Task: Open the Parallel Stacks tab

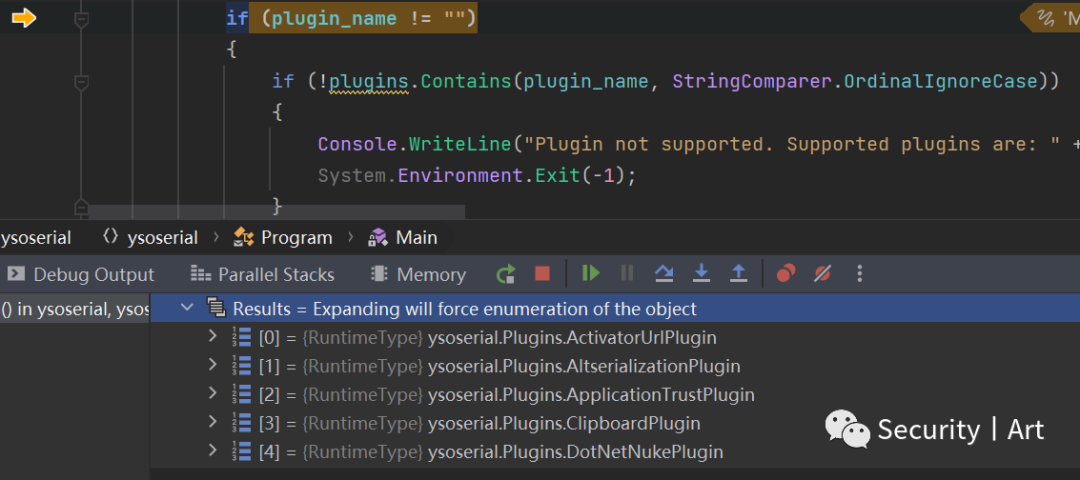Action: (262, 275)
